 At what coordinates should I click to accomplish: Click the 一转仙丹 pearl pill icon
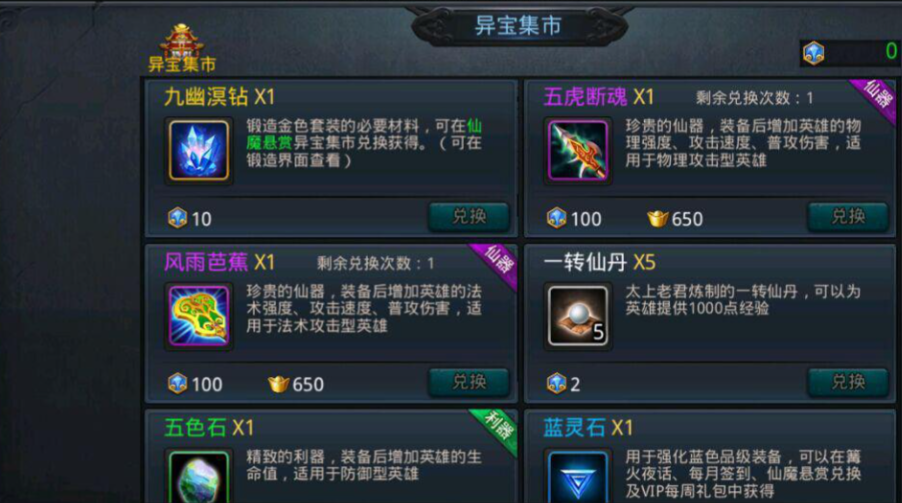pos(578,316)
